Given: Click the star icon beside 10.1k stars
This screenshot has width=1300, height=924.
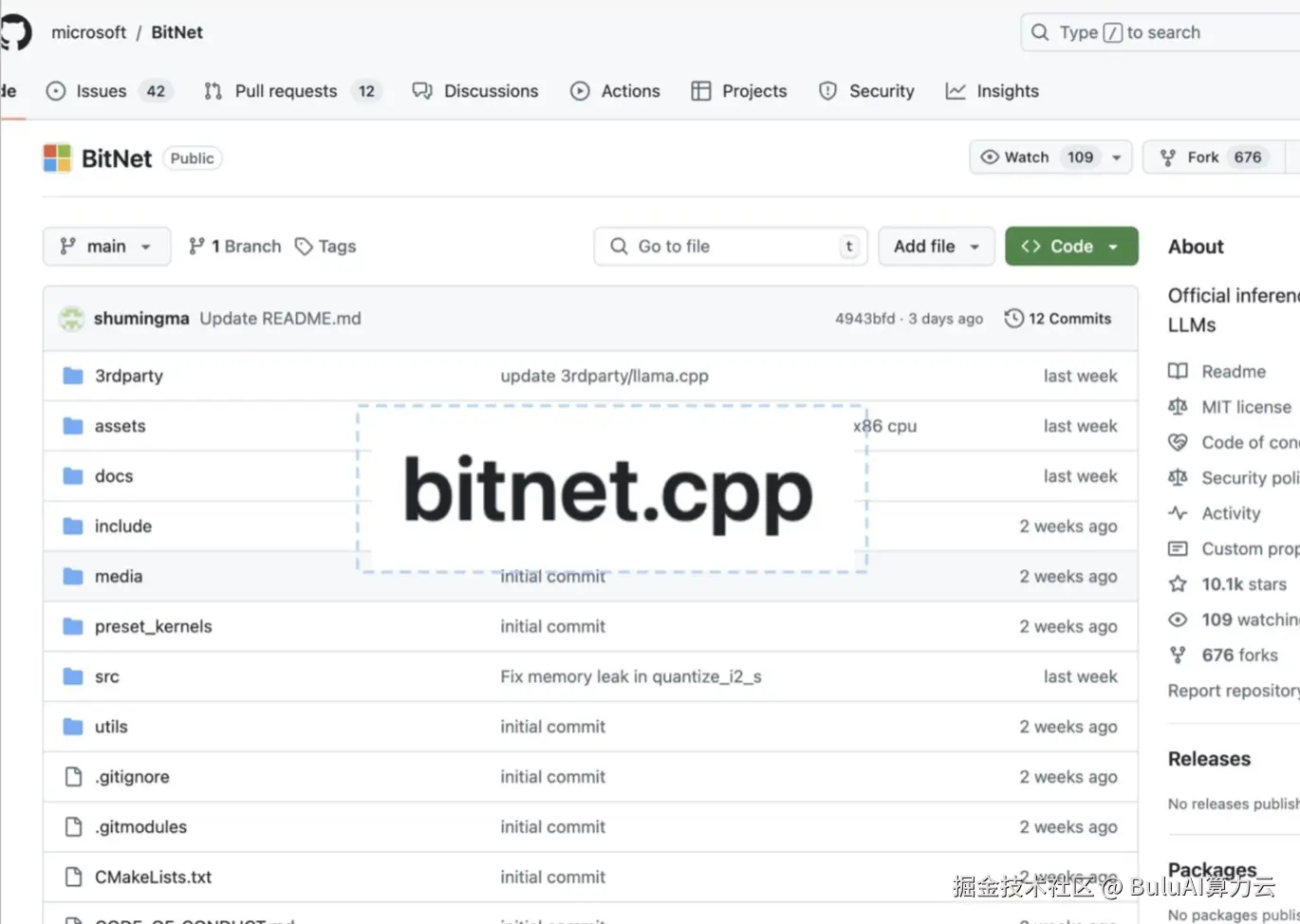Looking at the screenshot, I should click(1178, 584).
